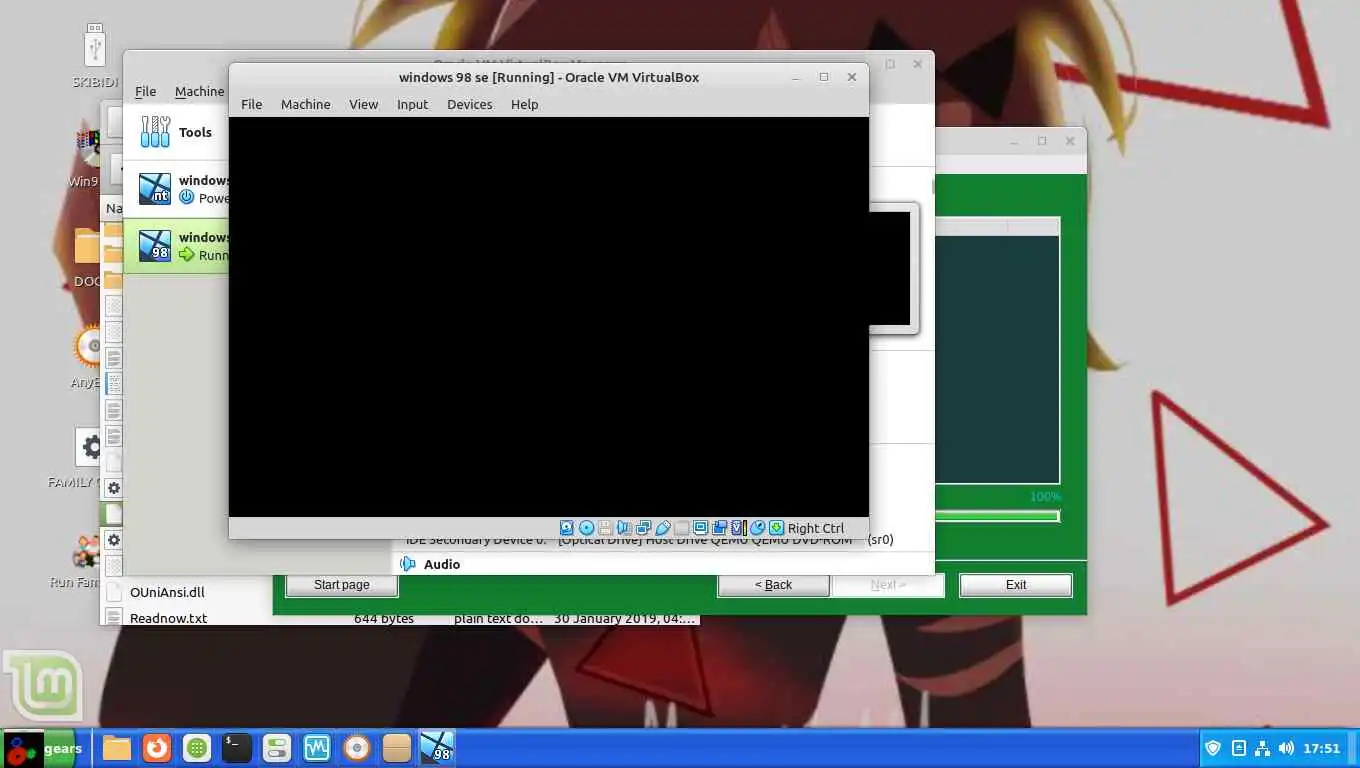Click the update manager icon in system tray

[x=1239, y=748]
